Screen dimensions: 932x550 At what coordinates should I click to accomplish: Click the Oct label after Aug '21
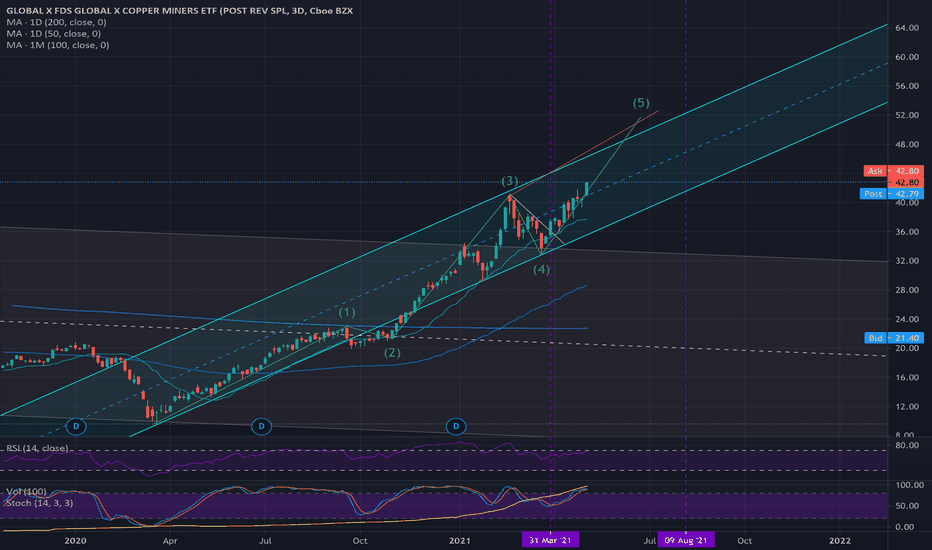pyautogui.click(x=744, y=540)
